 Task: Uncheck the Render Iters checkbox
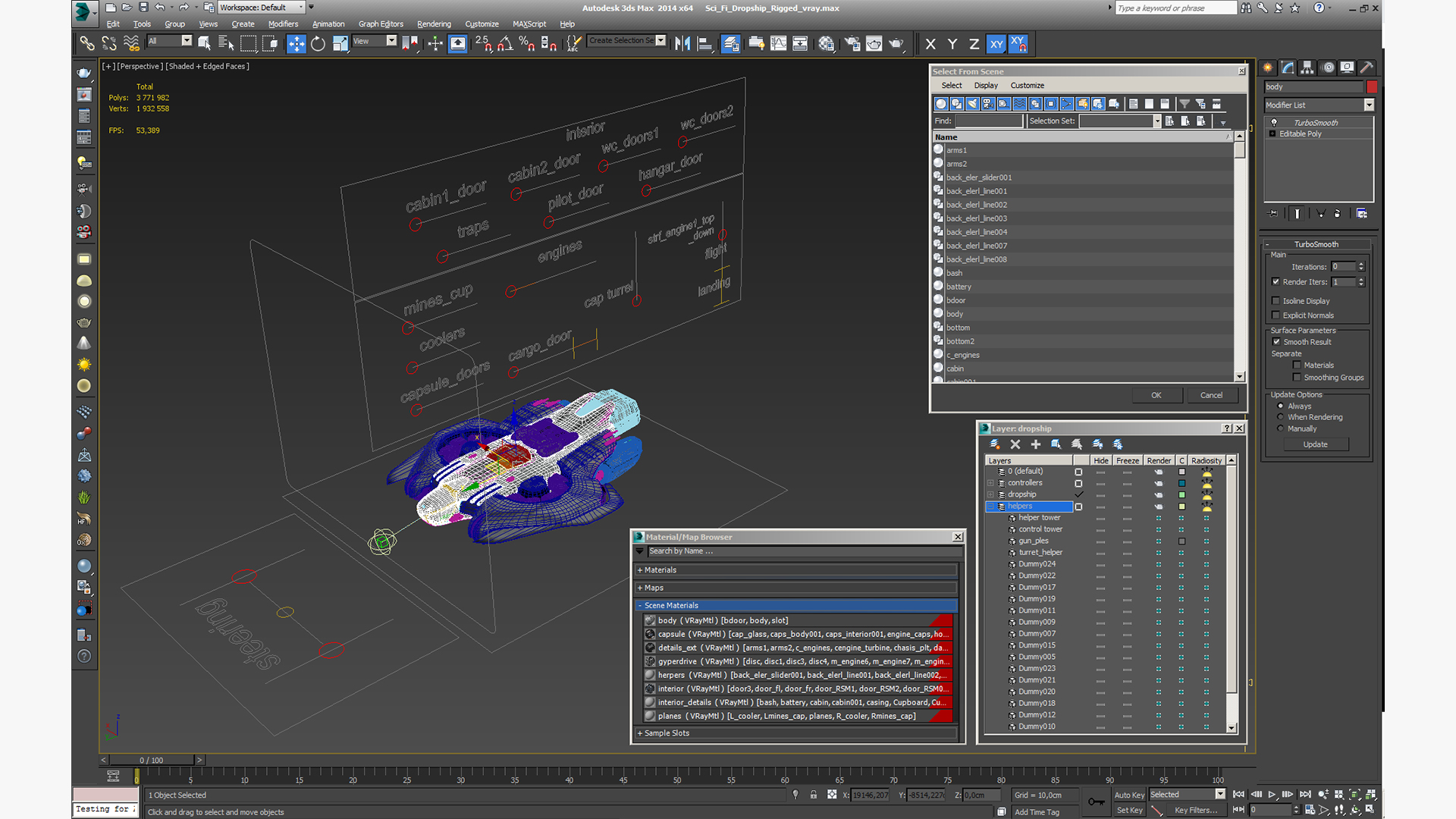[1276, 282]
